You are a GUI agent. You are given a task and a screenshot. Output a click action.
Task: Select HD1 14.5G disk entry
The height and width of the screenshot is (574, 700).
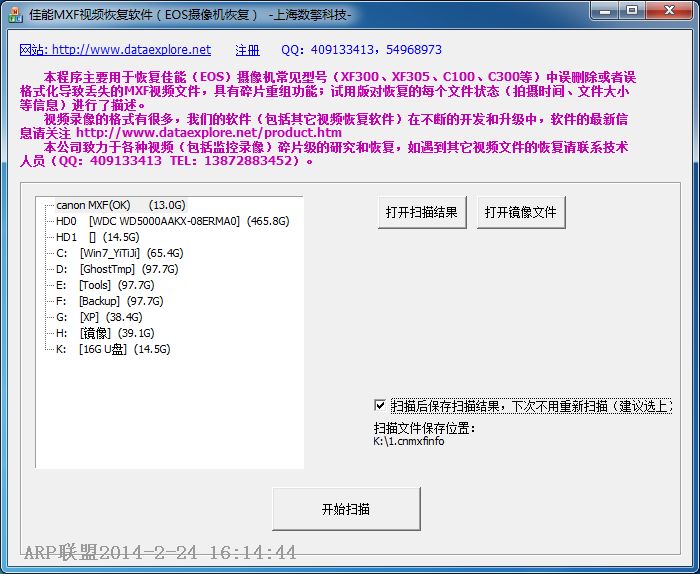click(x=97, y=237)
